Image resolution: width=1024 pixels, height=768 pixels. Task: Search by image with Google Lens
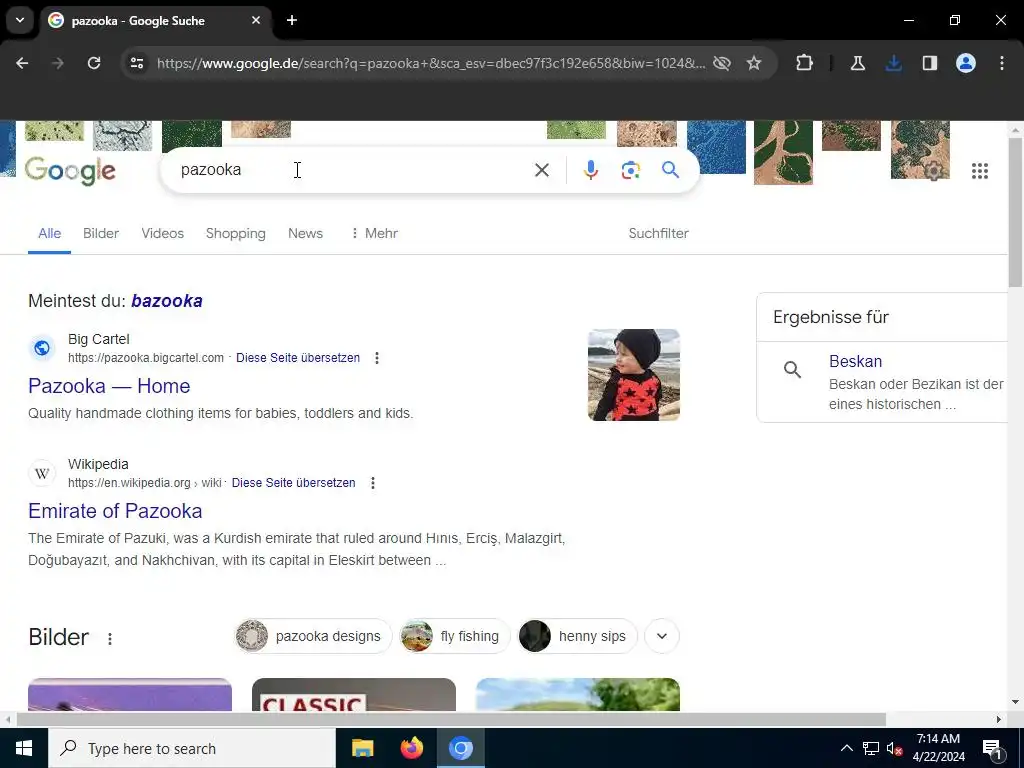[630, 170]
